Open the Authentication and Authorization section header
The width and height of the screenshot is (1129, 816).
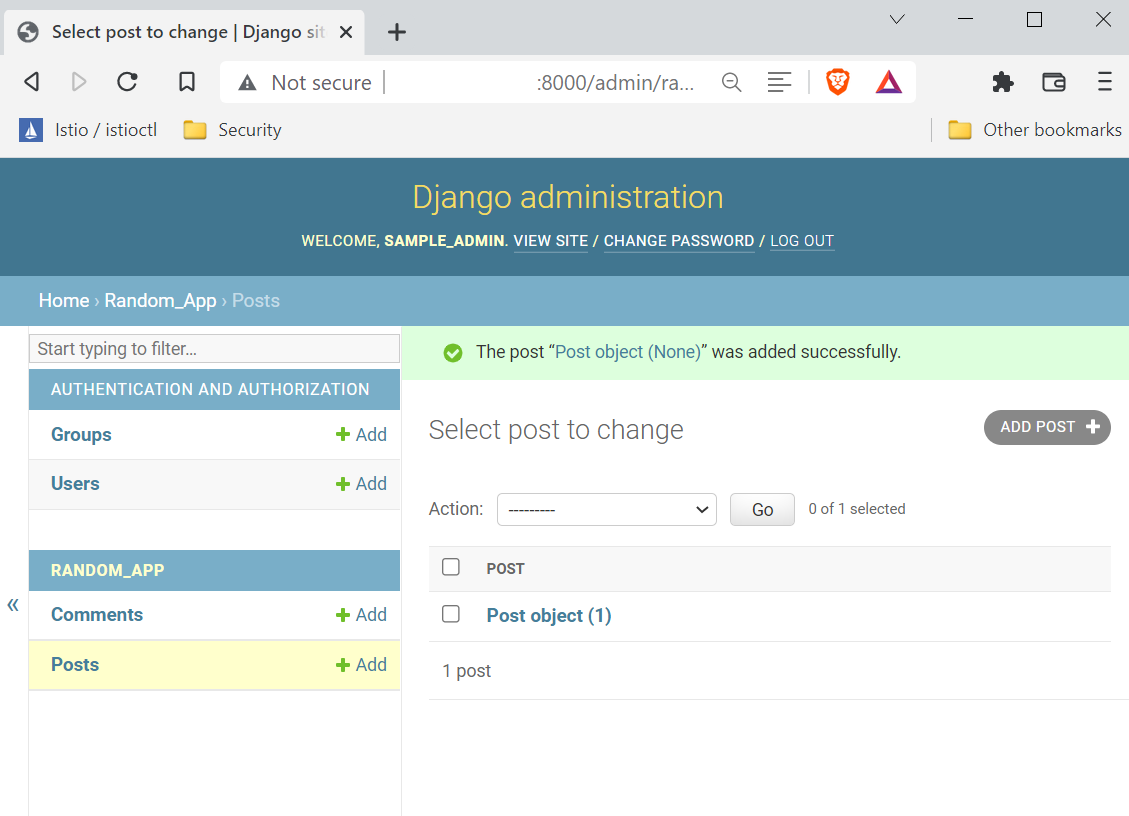tap(210, 389)
